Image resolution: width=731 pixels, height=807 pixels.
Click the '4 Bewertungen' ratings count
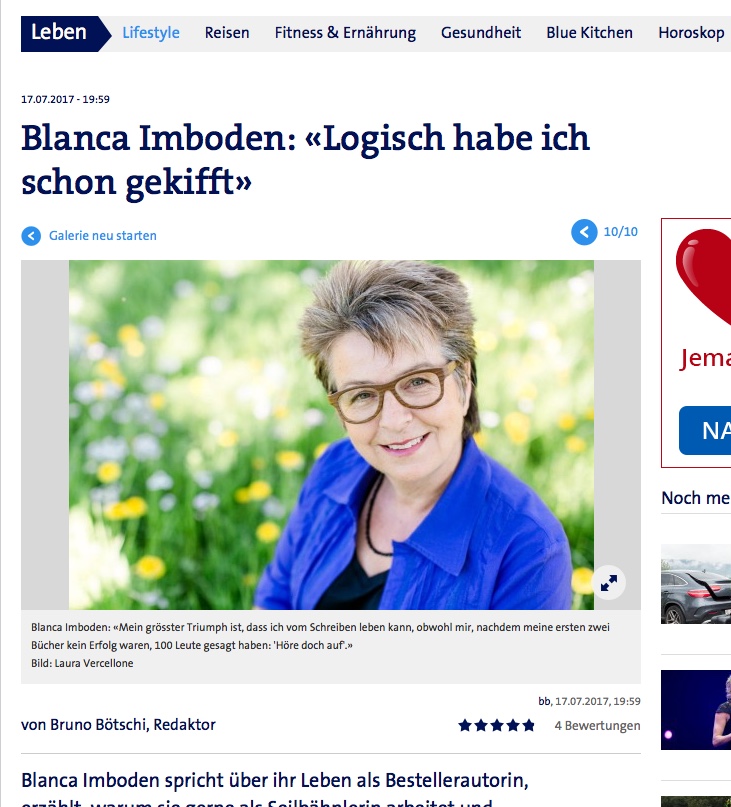[597, 726]
